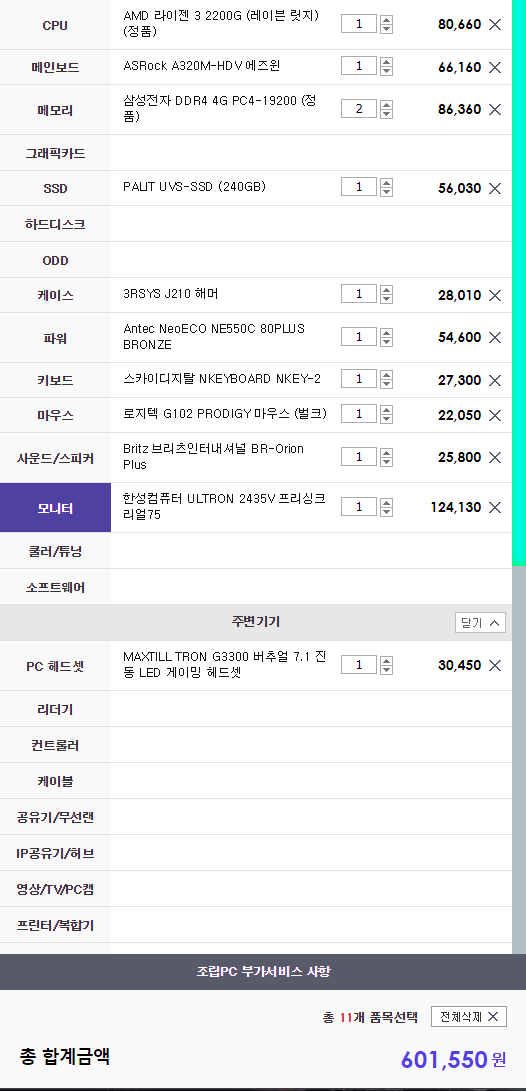The width and height of the screenshot is (526, 1091).
Task: Click the page scrollbar thumb
Action: click(519, 282)
